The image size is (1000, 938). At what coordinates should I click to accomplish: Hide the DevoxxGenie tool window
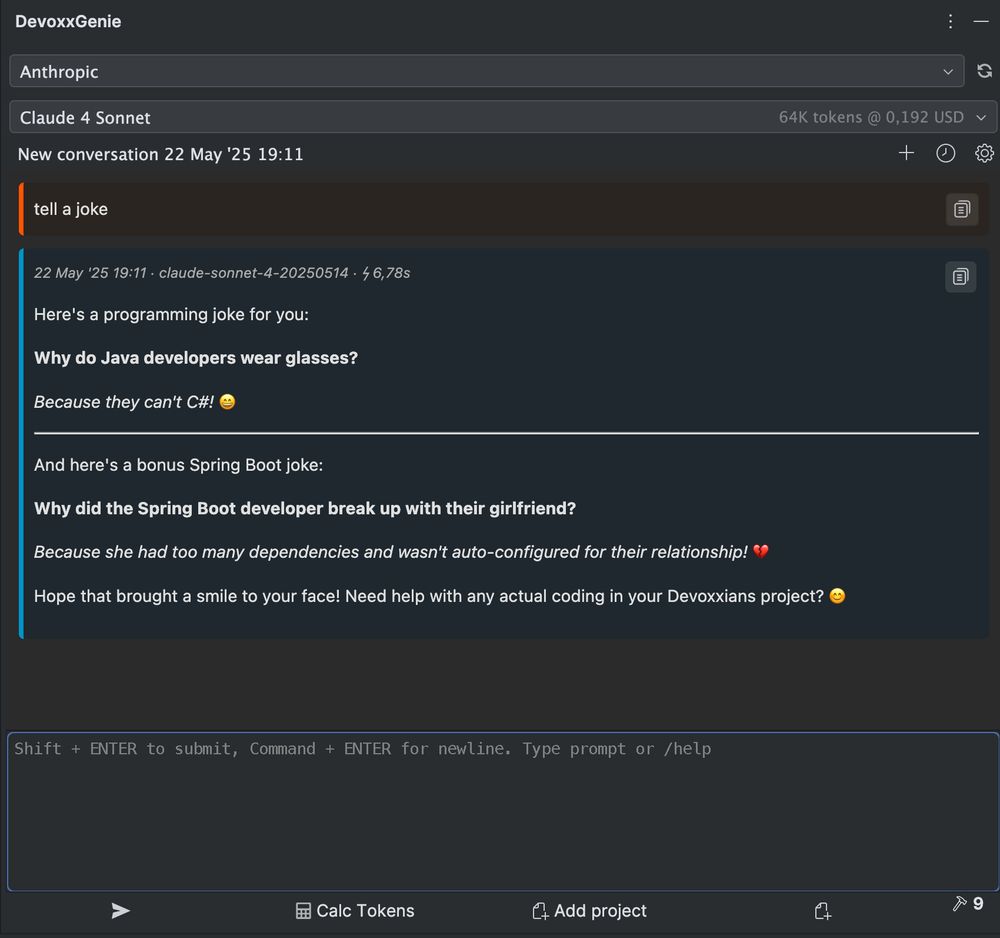pos(981,22)
